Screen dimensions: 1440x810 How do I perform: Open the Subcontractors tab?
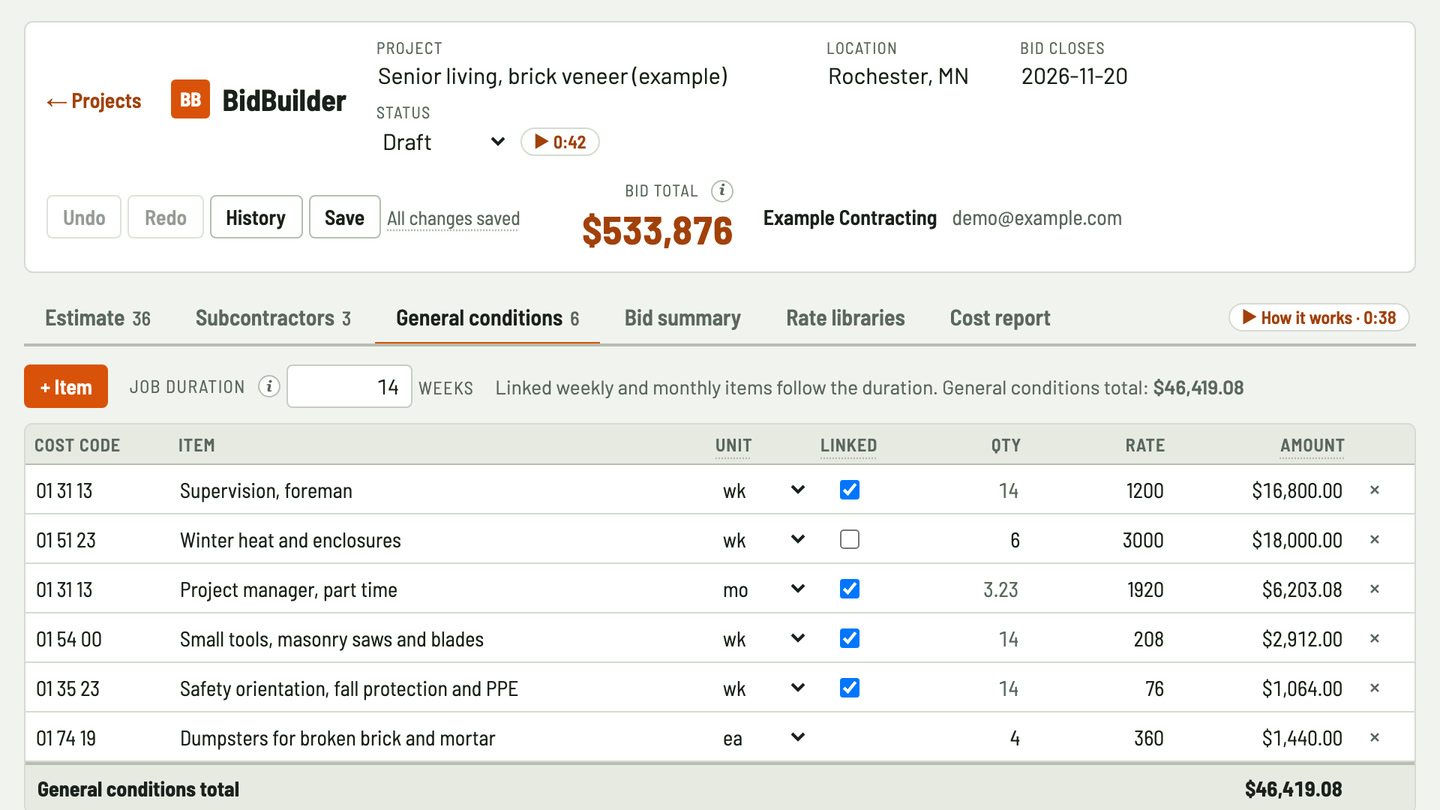(273, 318)
